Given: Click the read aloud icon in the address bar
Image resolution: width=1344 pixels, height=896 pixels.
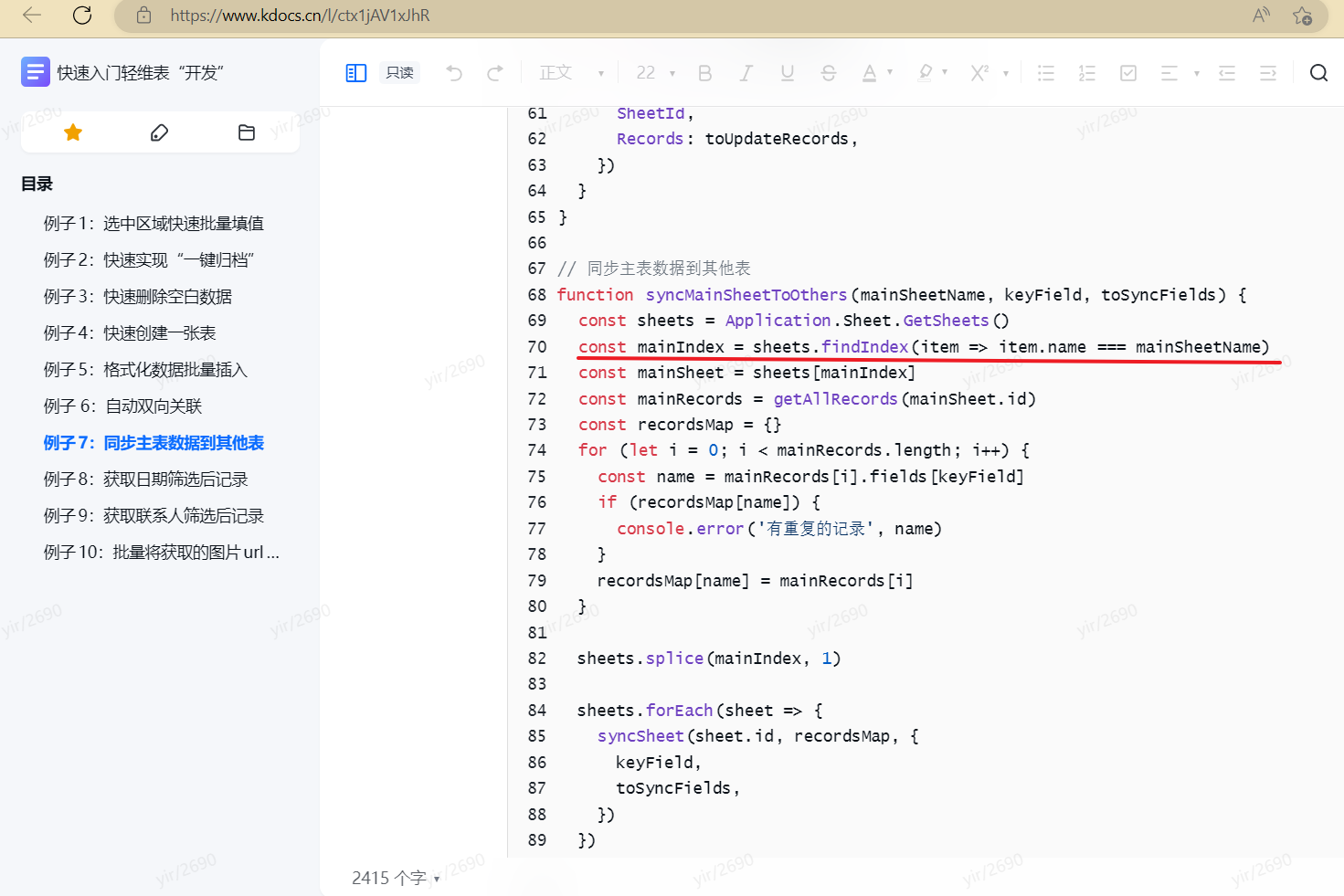Looking at the screenshot, I should tap(1261, 15).
